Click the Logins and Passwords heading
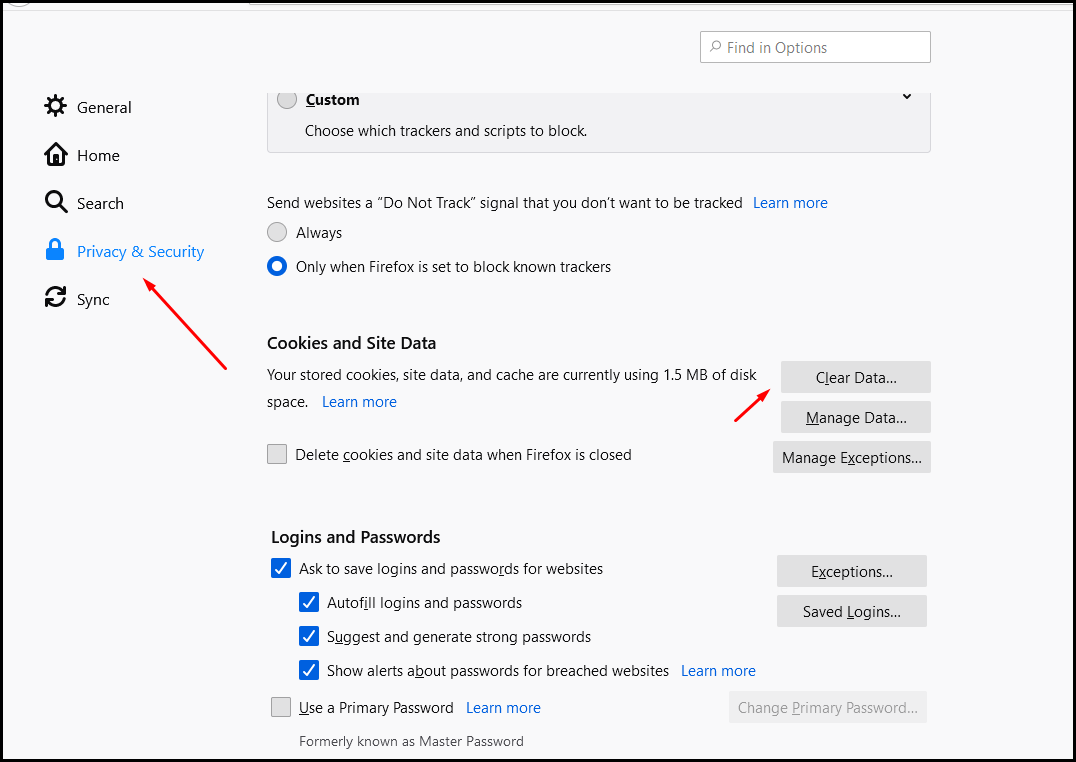1076x762 pixels. (x=355, y=537)
